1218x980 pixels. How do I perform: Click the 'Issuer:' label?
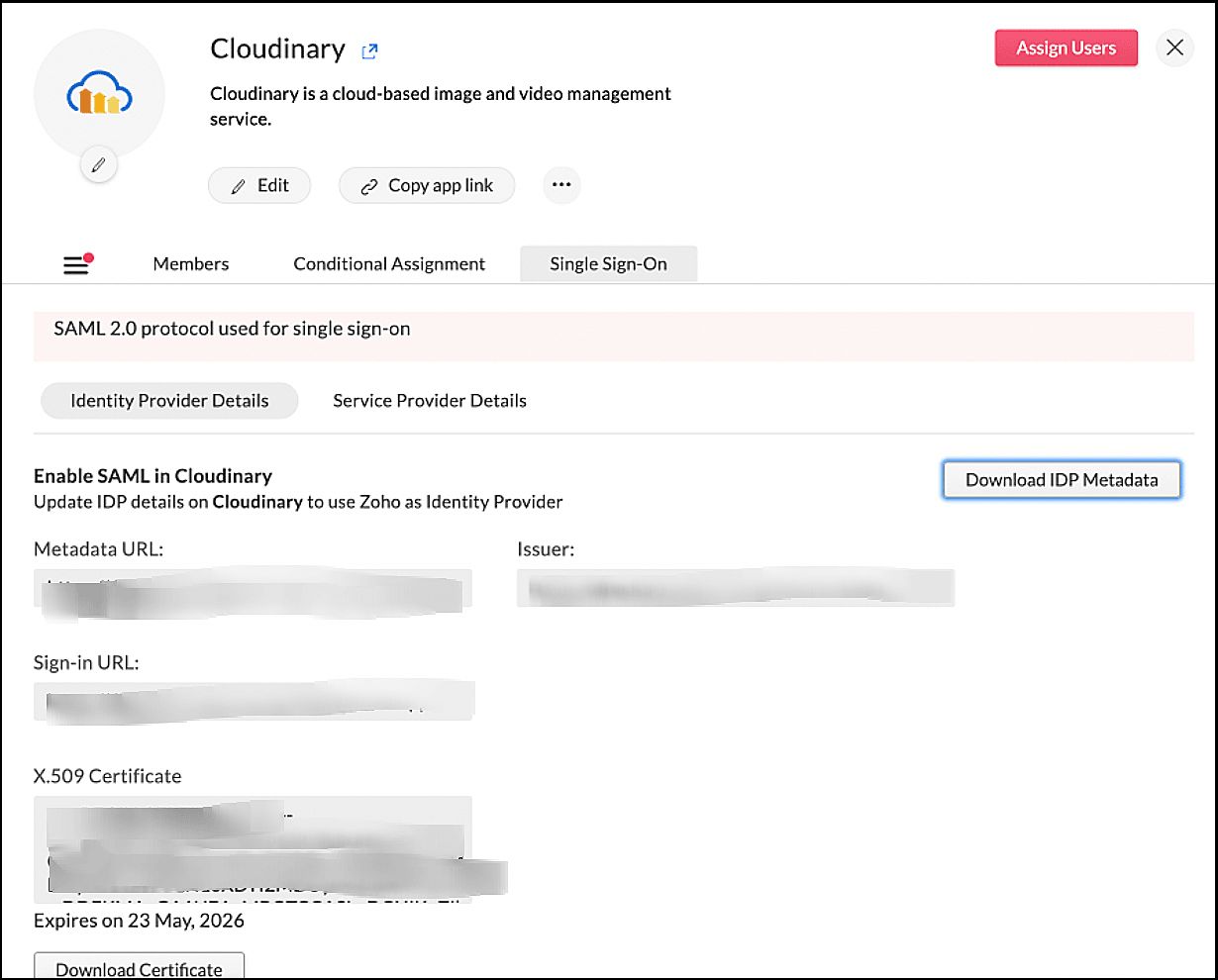click(x=546, y=549)
